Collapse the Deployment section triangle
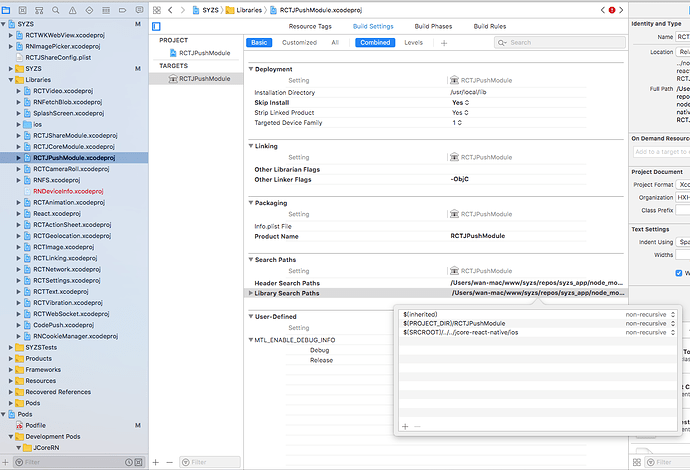This screenshot has width=690, height=470. click(x=251, y=70)
